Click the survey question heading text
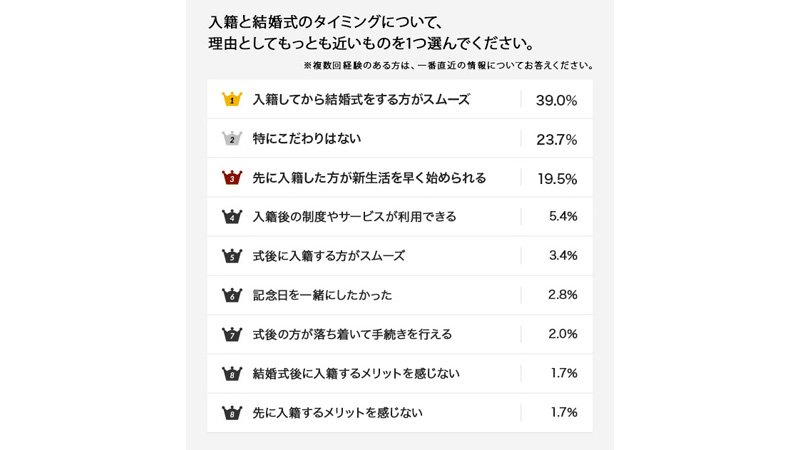 coord(372,33)
